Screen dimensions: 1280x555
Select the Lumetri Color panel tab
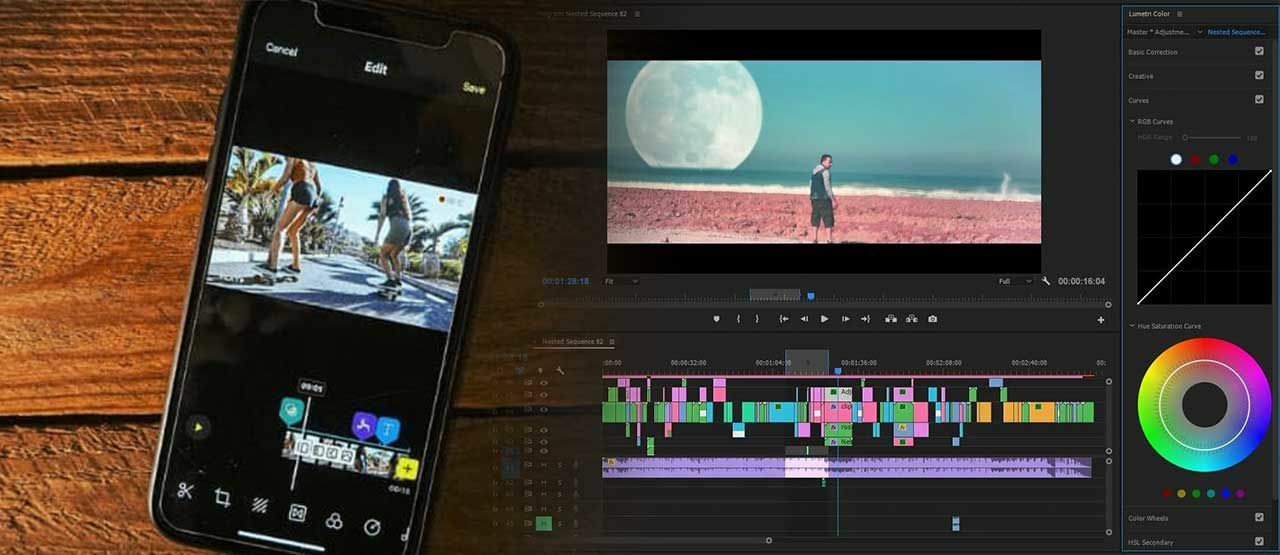click(x=1149, y=14)
